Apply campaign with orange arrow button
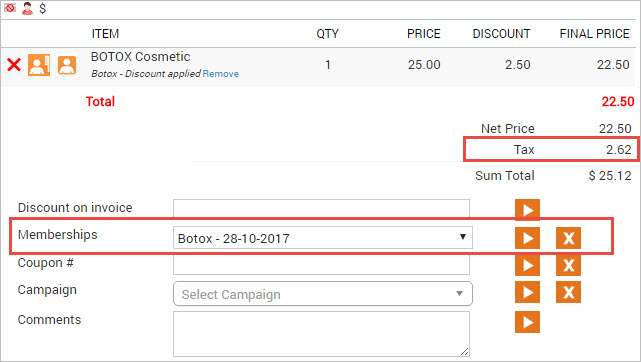 pos(527,292)
